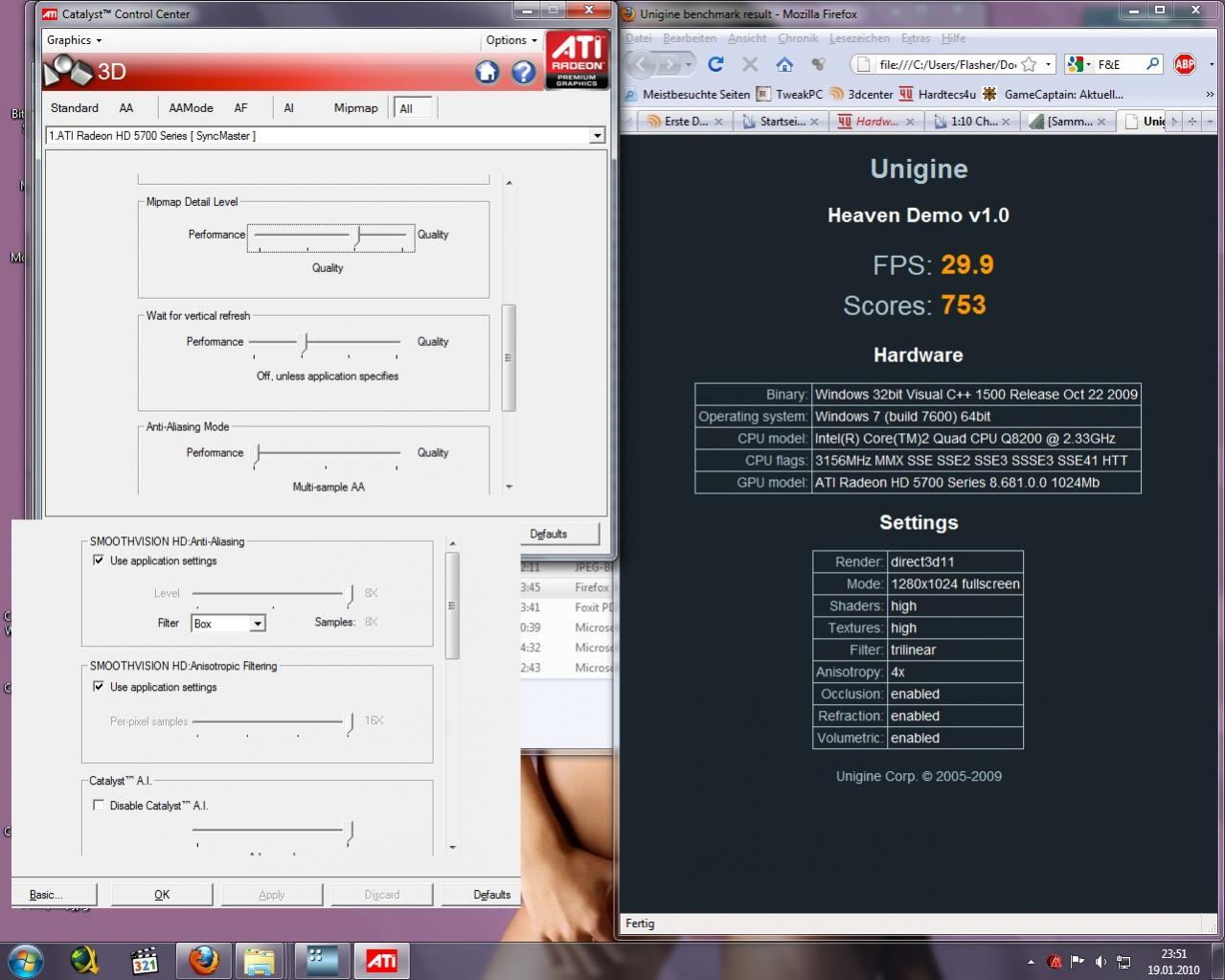Expand the ATI Radeon HD 5700 display dropdown
Image resolution: width=1225 pixels, height=980 pixels.
click(597, 136)
